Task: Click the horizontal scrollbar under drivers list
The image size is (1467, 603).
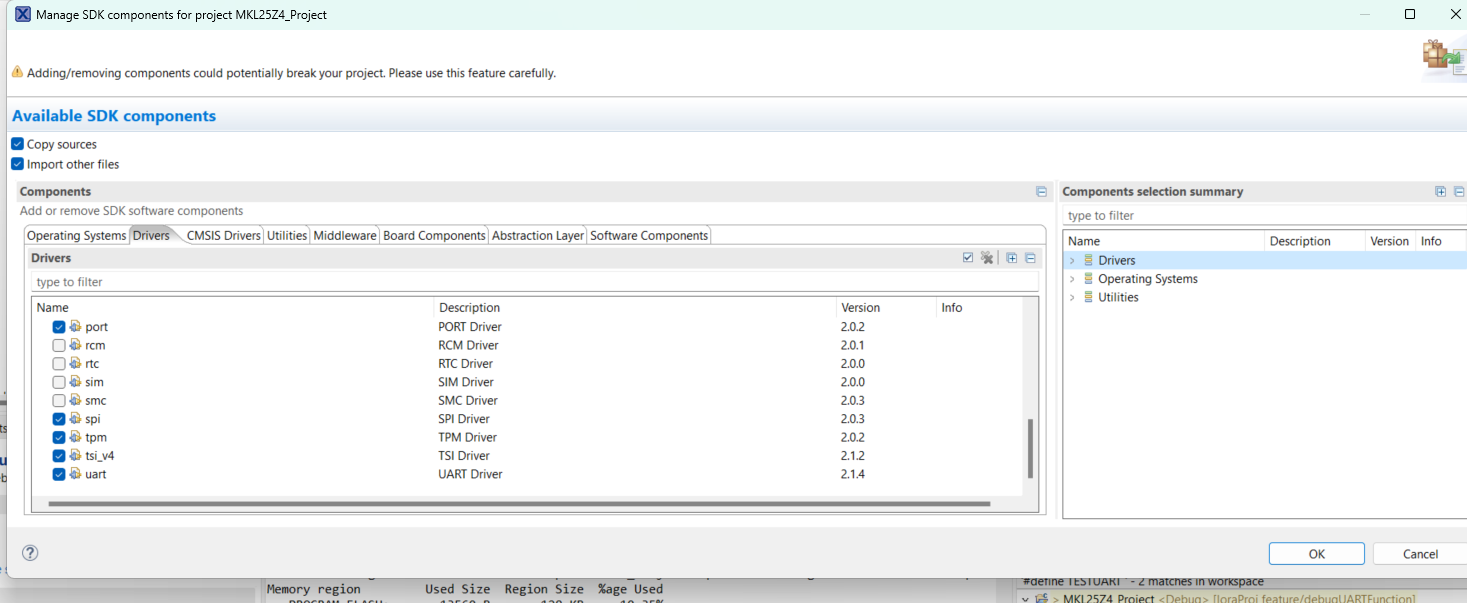Action: pos(519,504)
